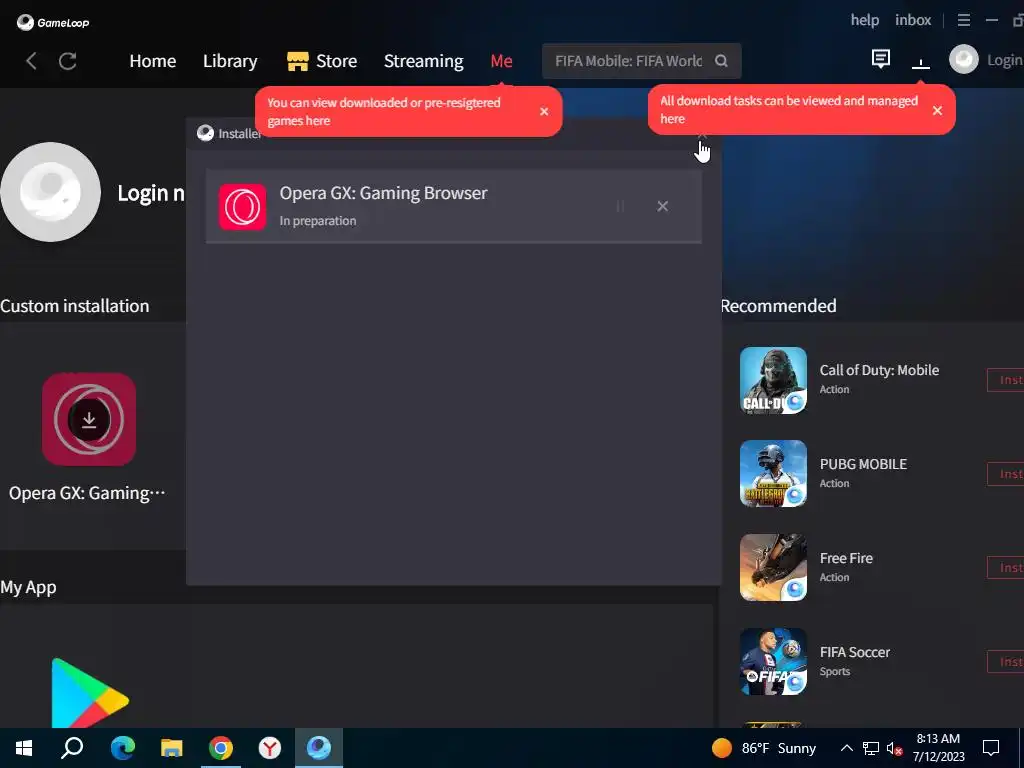
Task: Click the 'Free Fire' title
Action: click(x=846, y=558)
